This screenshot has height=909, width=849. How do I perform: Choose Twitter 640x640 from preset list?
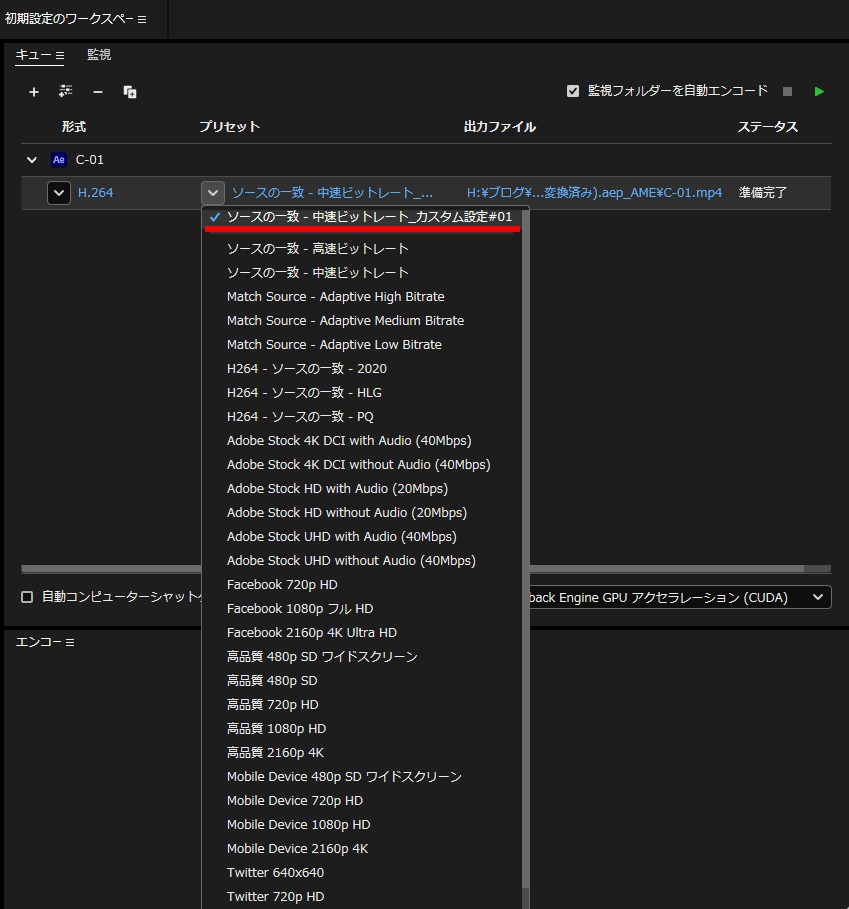275,872
